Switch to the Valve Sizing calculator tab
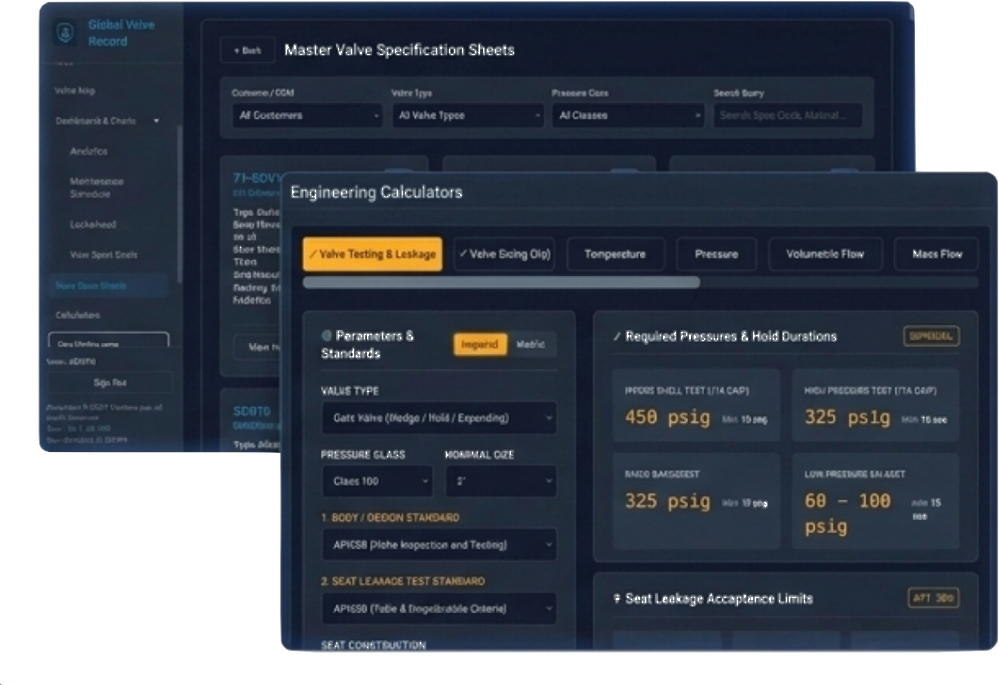Screen dimensions: 999x685 (x=504, y=254)
